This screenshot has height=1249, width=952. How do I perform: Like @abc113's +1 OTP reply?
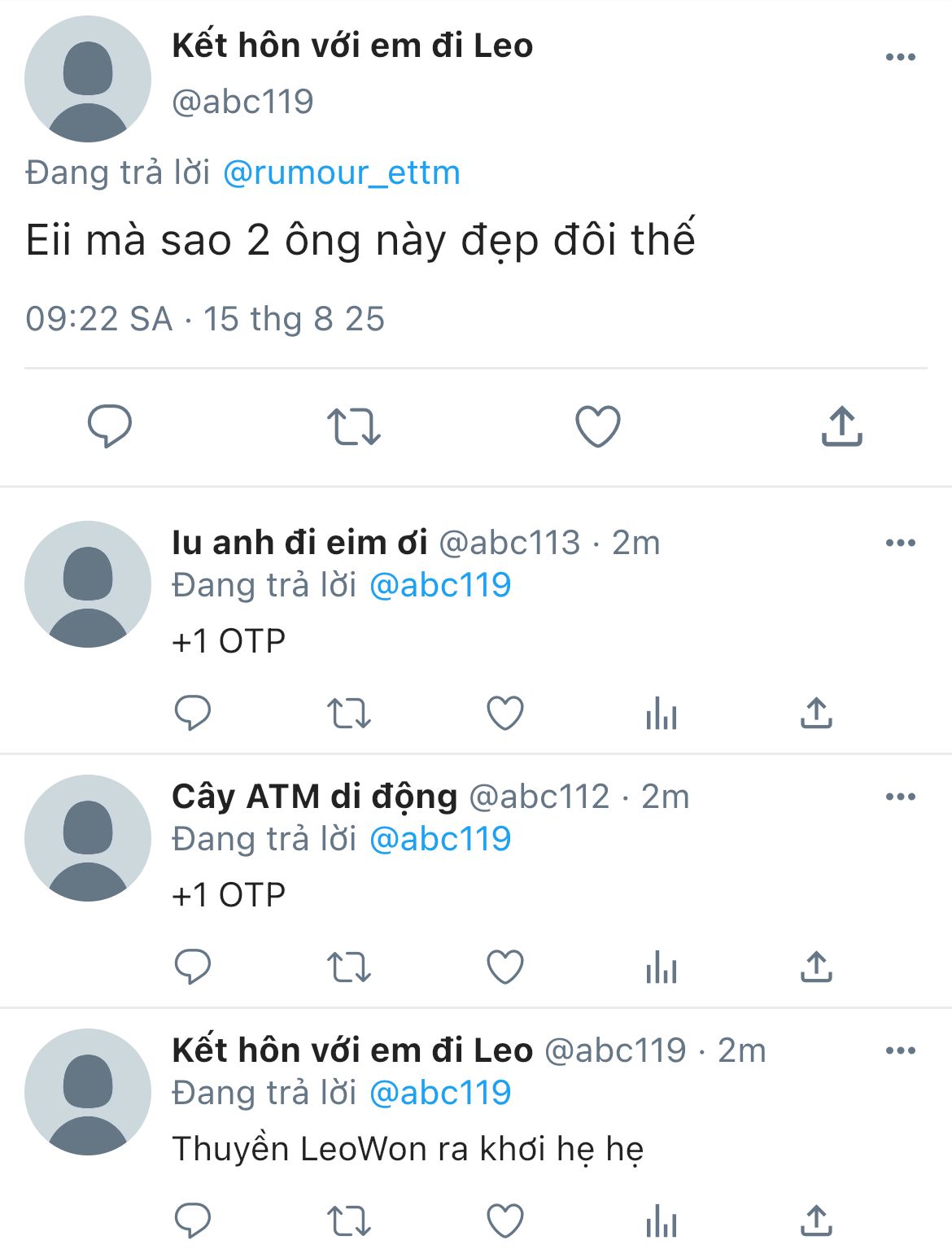click(505, 714)
